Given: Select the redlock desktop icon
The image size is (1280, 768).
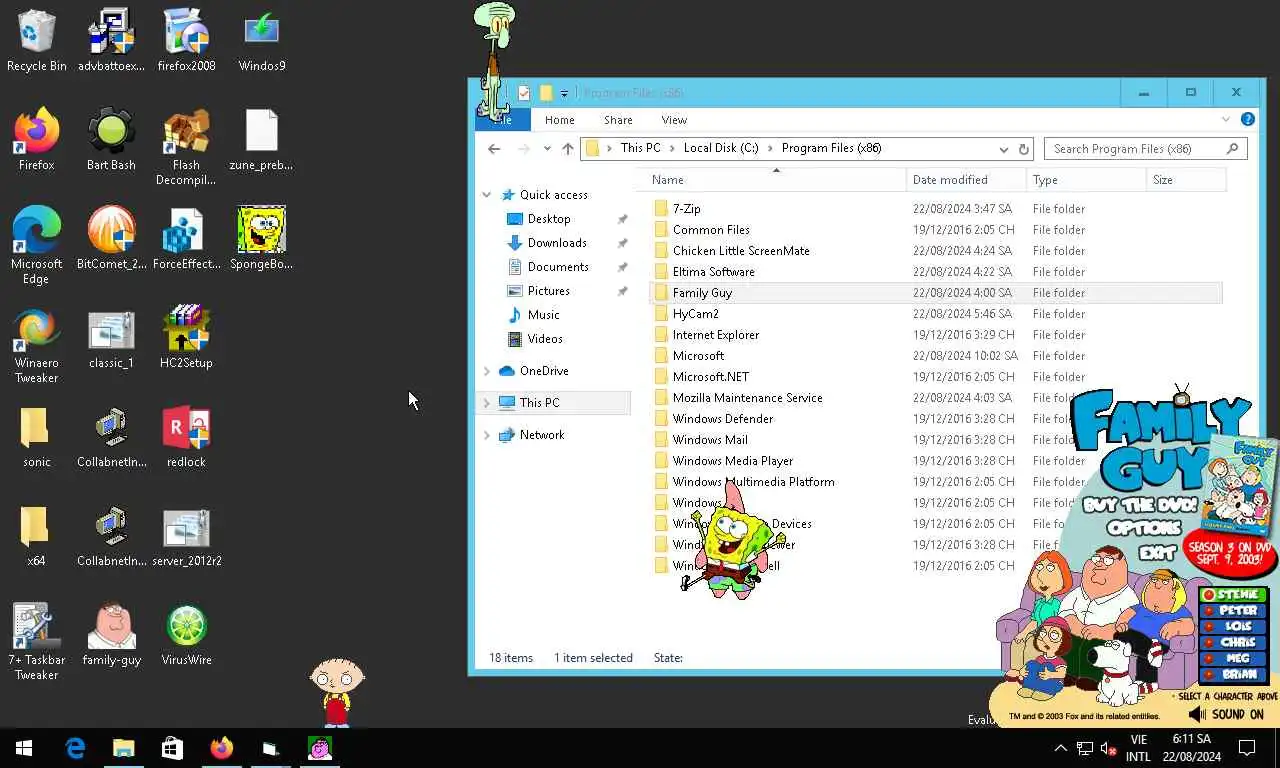Looking at the screenshot, I should [x=186, y=437].
